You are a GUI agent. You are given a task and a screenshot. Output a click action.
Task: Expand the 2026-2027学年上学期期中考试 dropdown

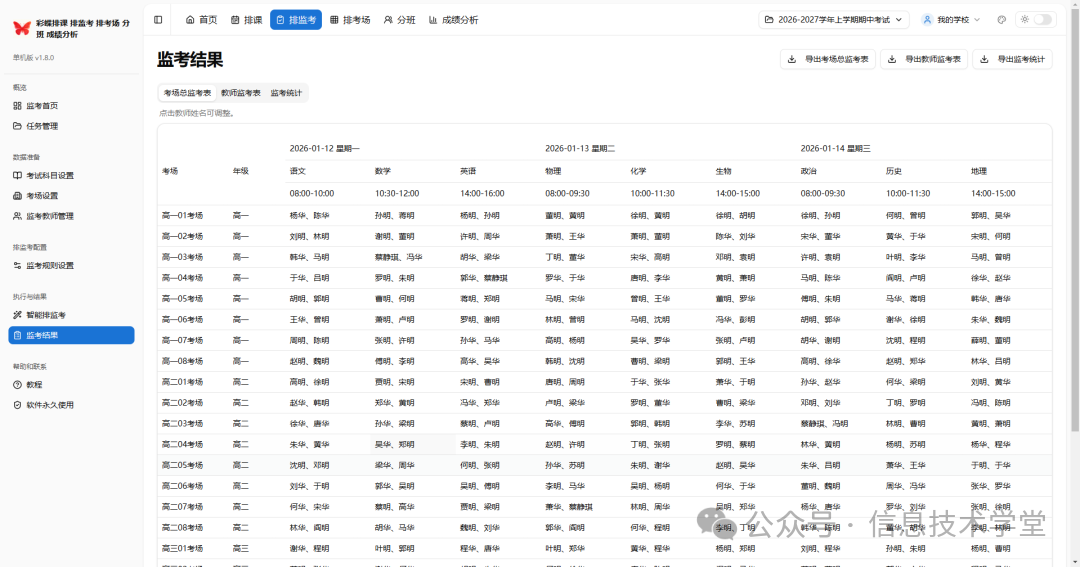click(833, 20)
